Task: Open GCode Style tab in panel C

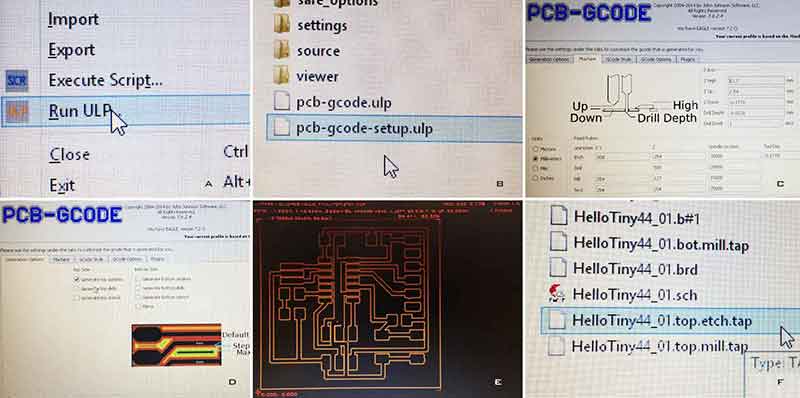Action: click(x=618, y=60)
